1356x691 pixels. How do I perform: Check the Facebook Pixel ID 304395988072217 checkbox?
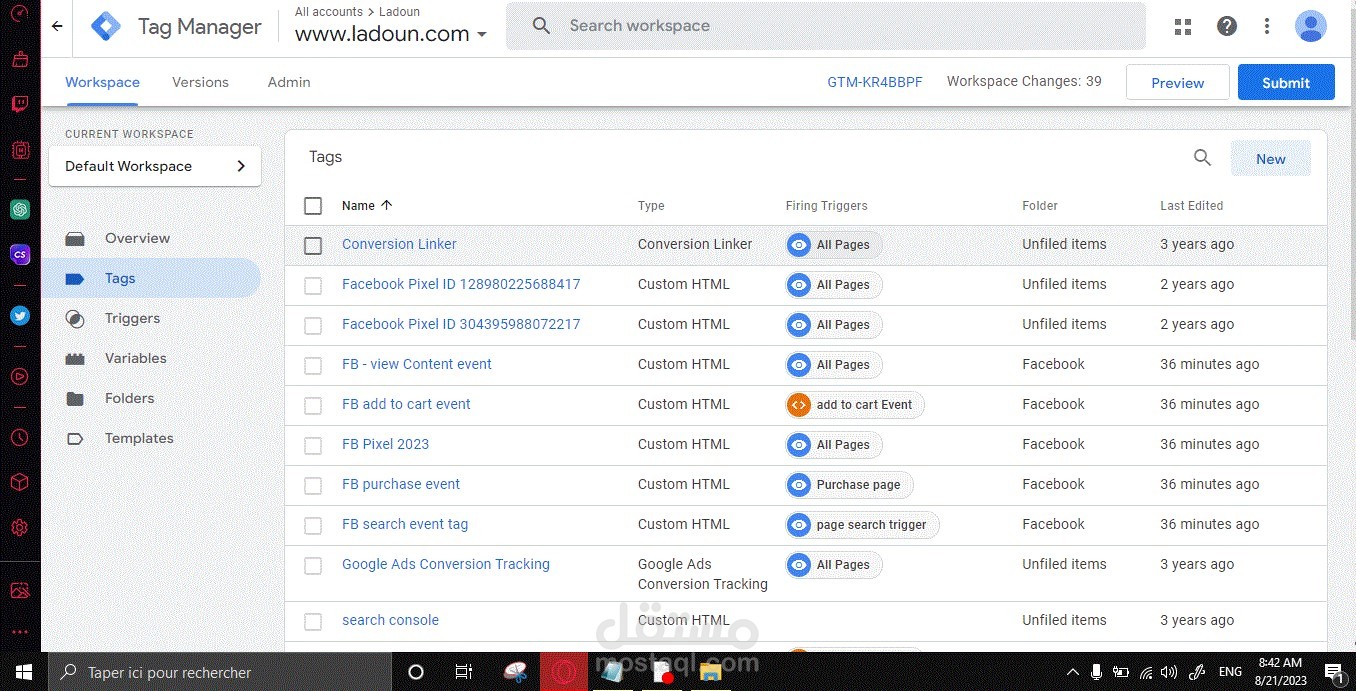click(x=313, y=326)
